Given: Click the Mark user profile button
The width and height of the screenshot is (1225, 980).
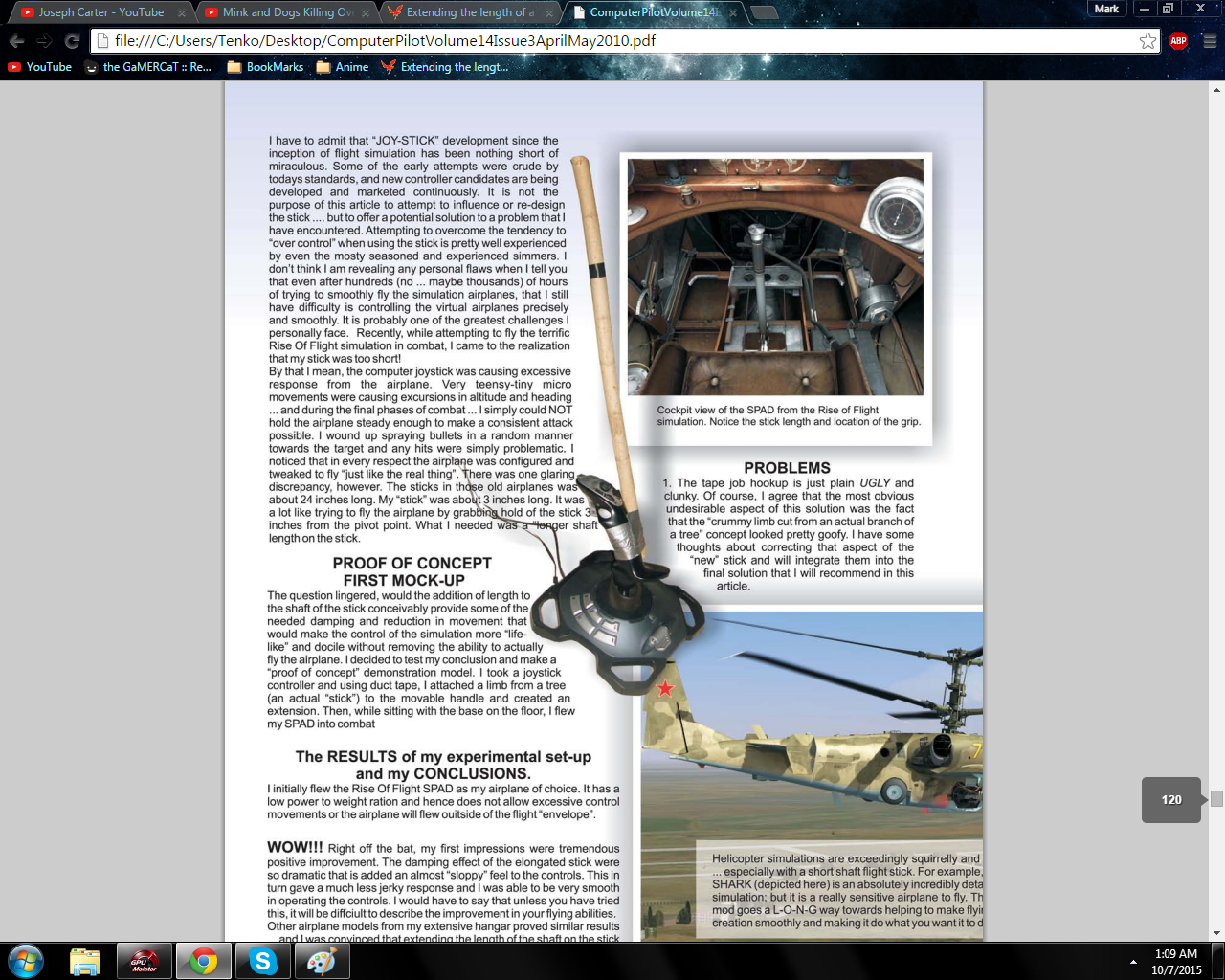Looking at the screenshot, I should (1106, 9).
